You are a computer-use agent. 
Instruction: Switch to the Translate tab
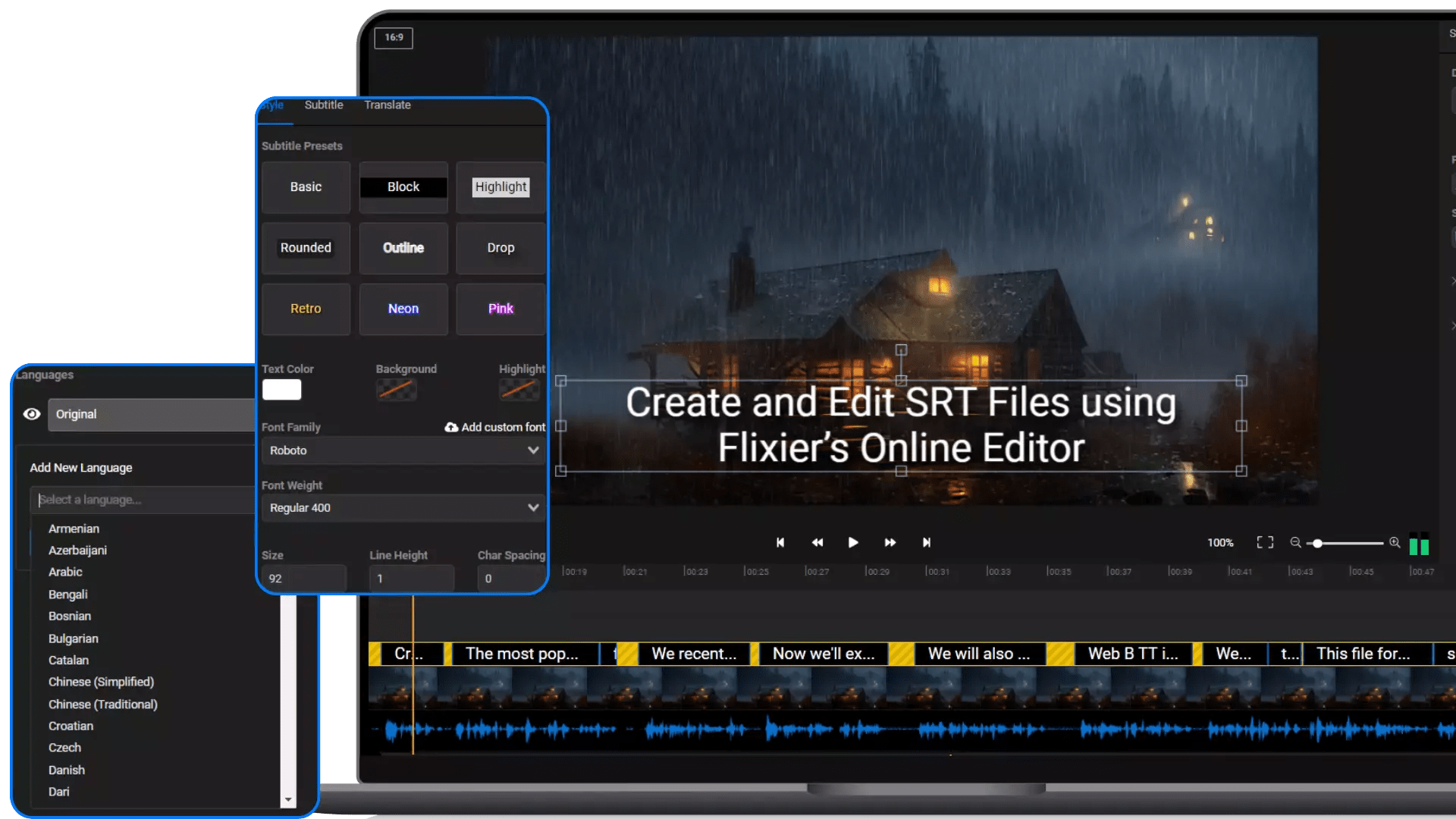pos(388,105)
